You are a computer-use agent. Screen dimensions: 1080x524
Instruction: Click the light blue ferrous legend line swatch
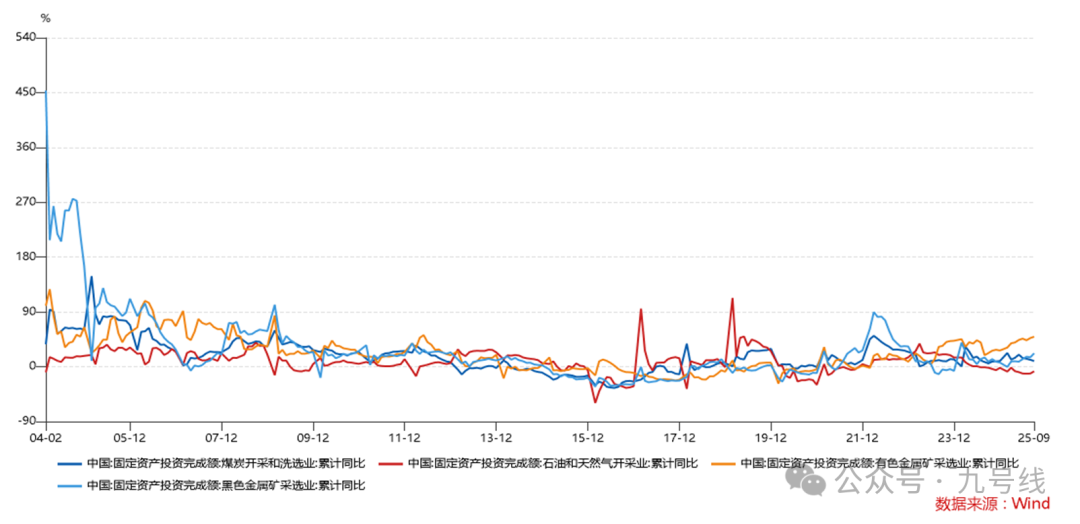pyautogui.click(x=69, y=485)
